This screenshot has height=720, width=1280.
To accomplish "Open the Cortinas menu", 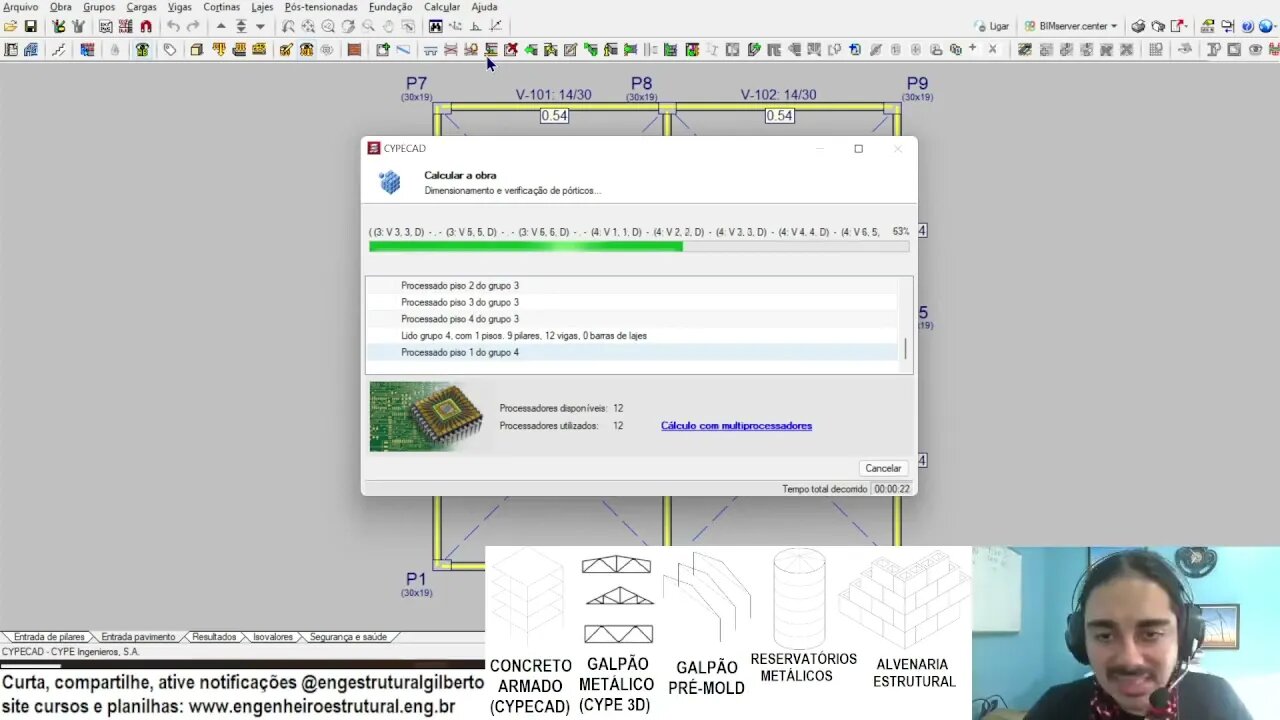I will [222, 7].
